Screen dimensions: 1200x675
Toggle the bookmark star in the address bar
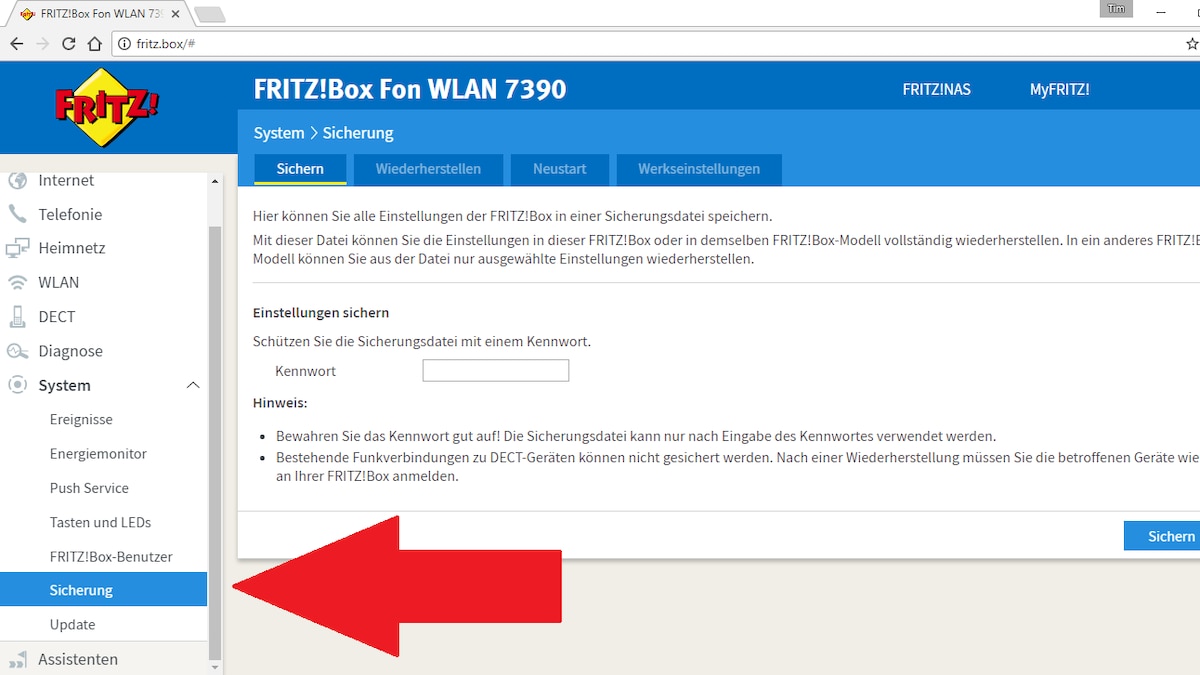point(1191,43)
